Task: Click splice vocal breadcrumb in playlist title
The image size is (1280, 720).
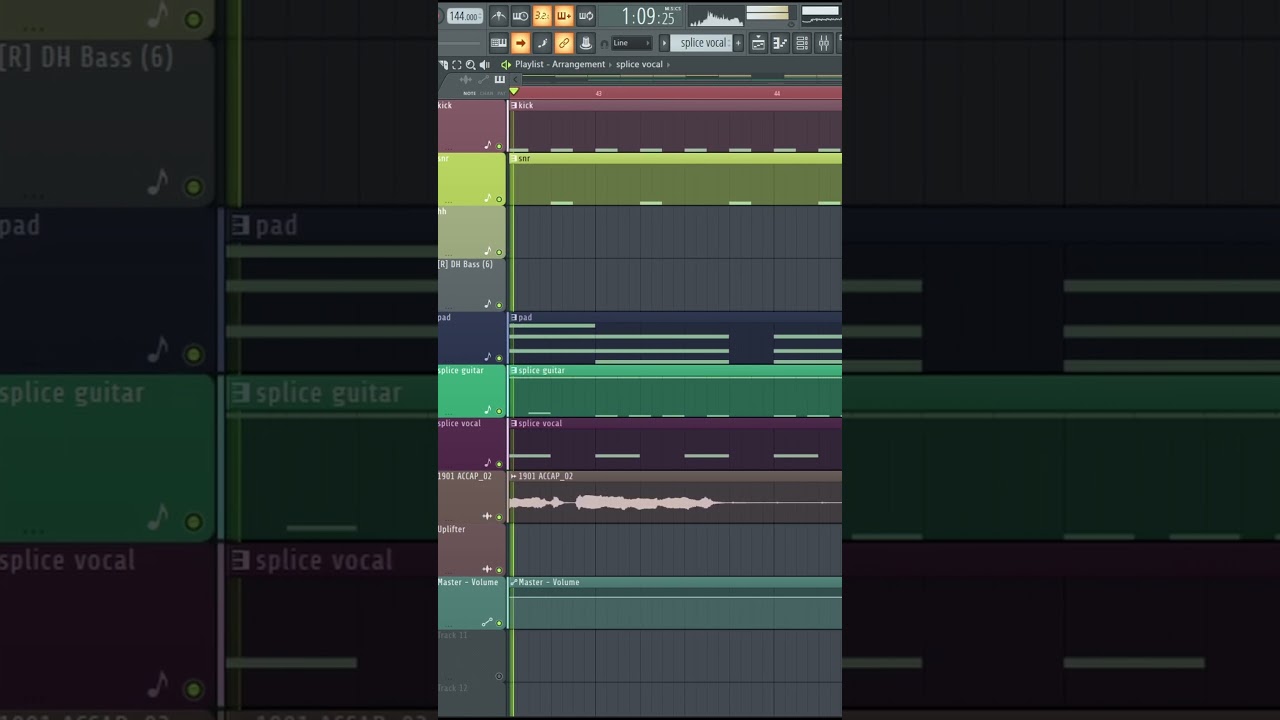Action: [x=639, y=64]
